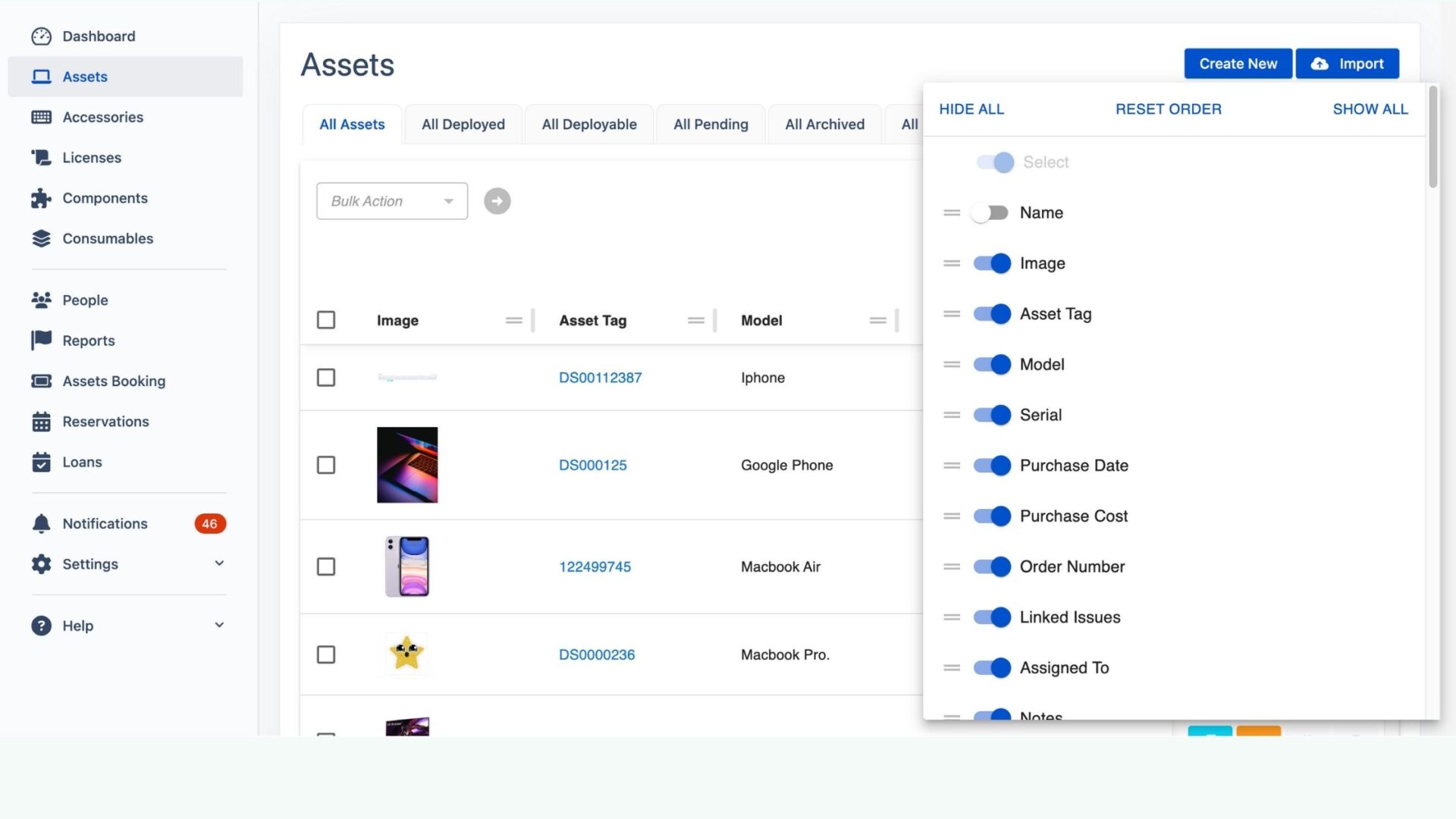Viewport: 1456px width, 819px height.
Task: Click the Assets Booking ticket icon
Action: [41, 381]
